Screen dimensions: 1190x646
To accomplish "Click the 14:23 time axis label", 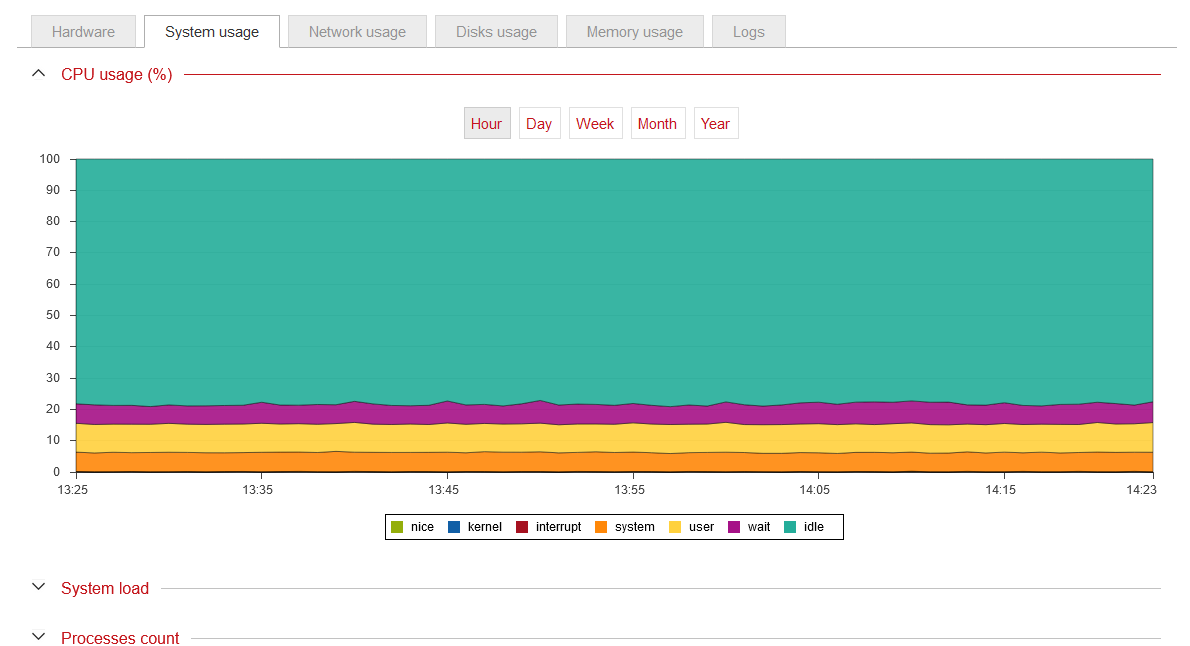I will pyautogui.click(x=1141, y=490).
